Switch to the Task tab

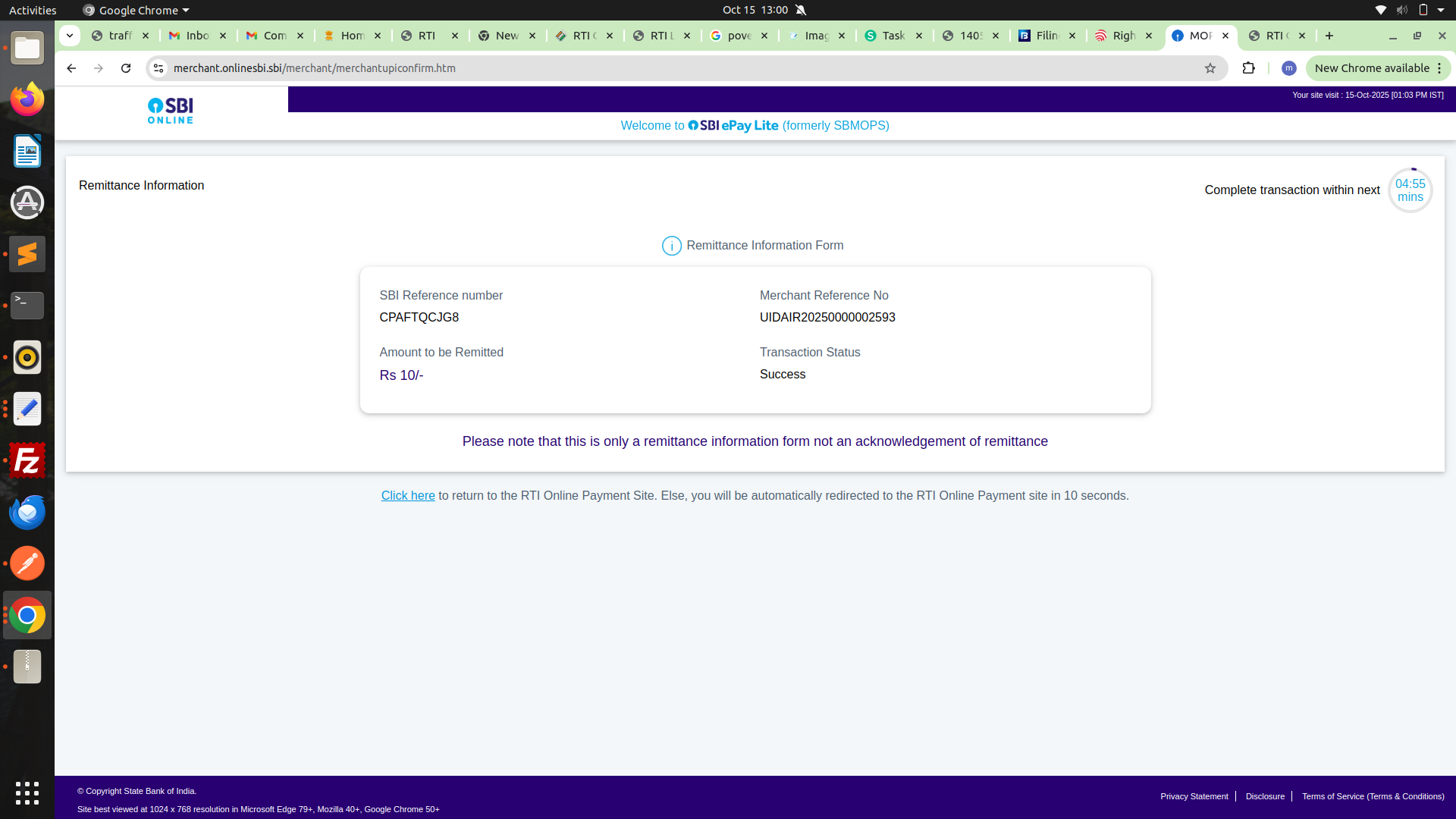[x=893, y=36]
